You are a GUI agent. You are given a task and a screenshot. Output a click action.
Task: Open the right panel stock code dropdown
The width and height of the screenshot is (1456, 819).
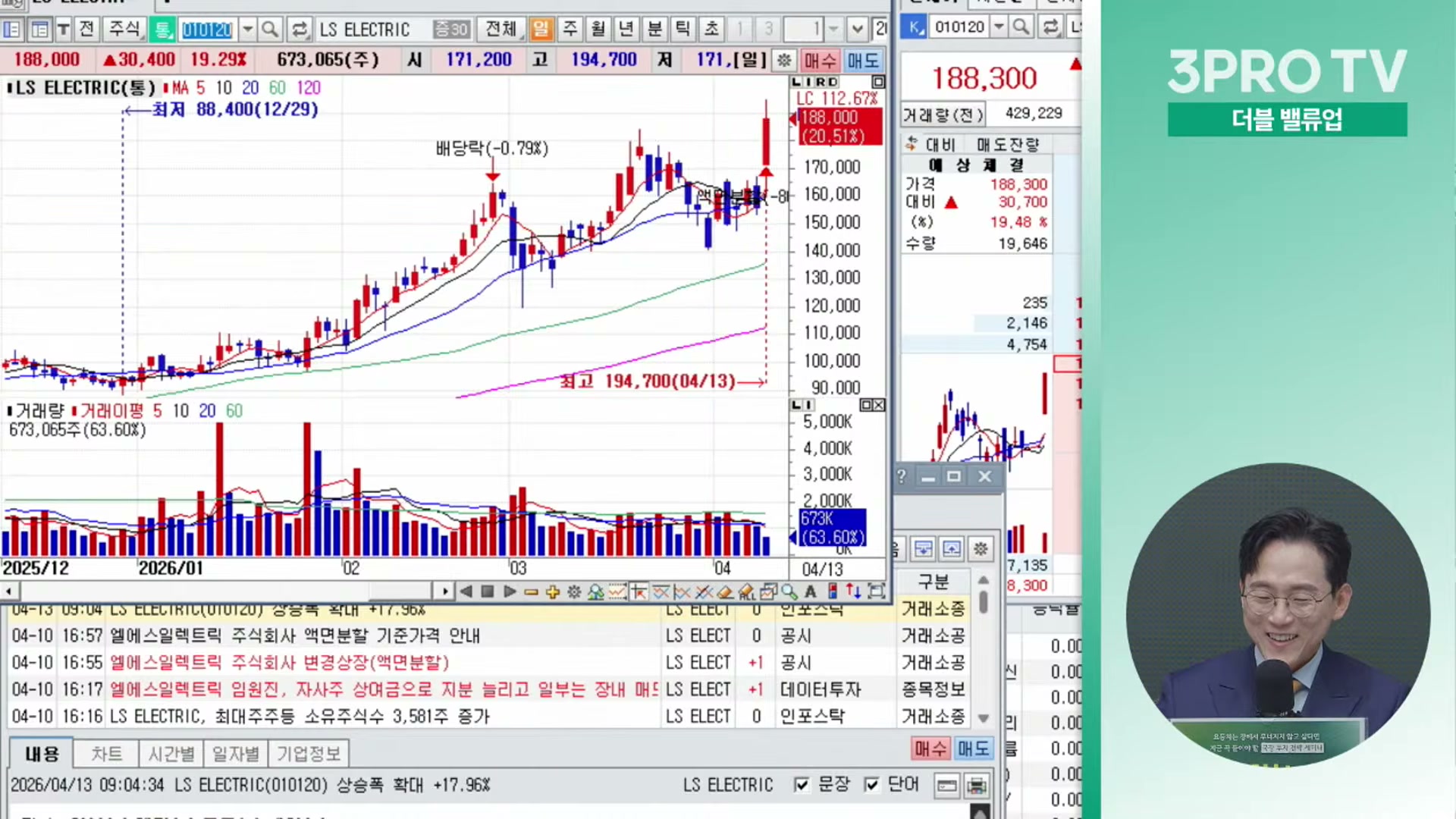(999, 27)
